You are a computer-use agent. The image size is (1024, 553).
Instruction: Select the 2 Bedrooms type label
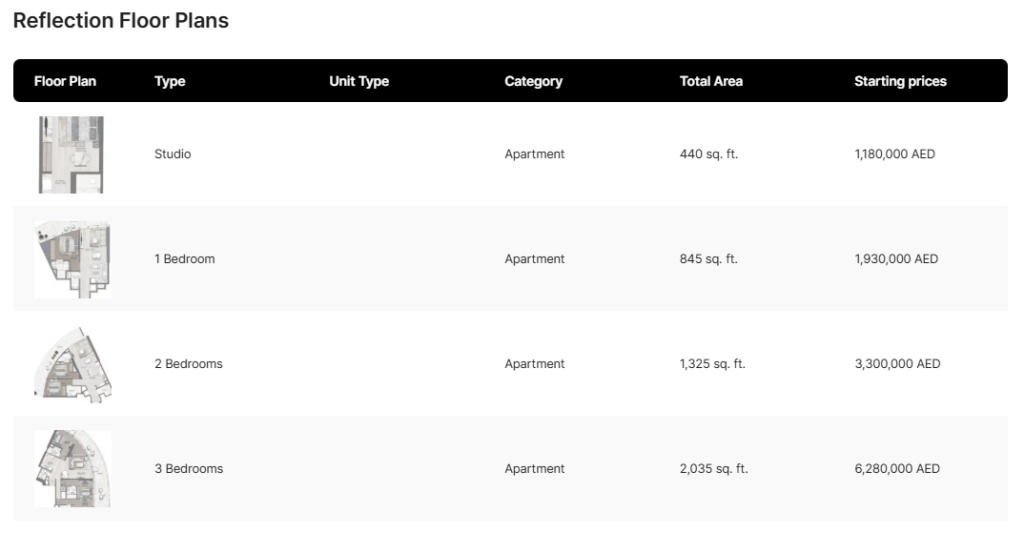[188, 364]
